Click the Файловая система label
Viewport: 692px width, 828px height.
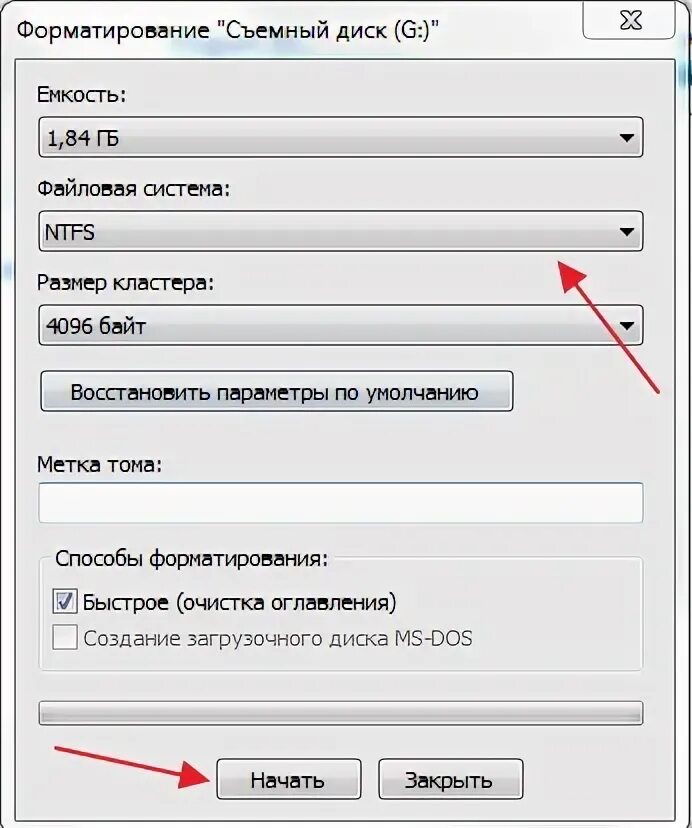tap(134, 189)
